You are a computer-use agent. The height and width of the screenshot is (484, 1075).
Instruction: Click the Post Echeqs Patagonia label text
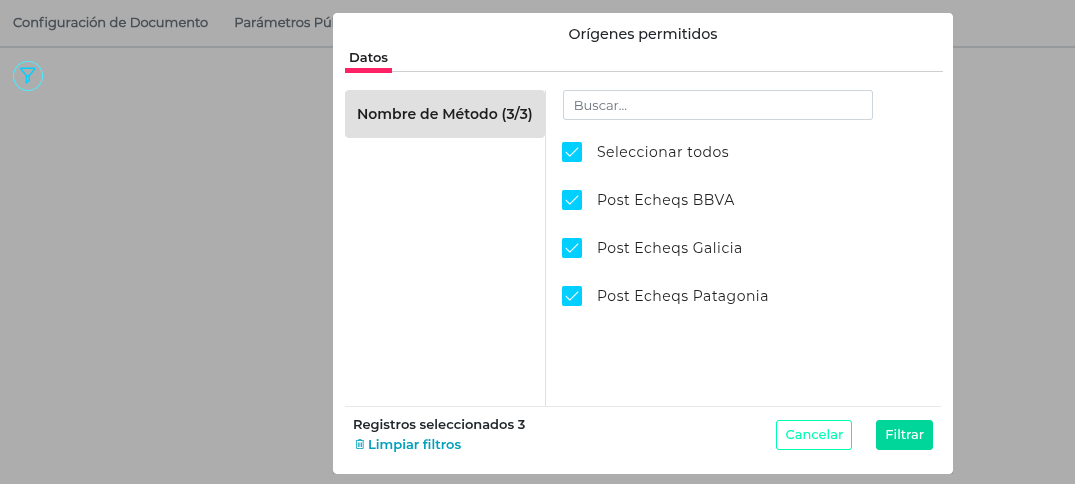point(682,296)
